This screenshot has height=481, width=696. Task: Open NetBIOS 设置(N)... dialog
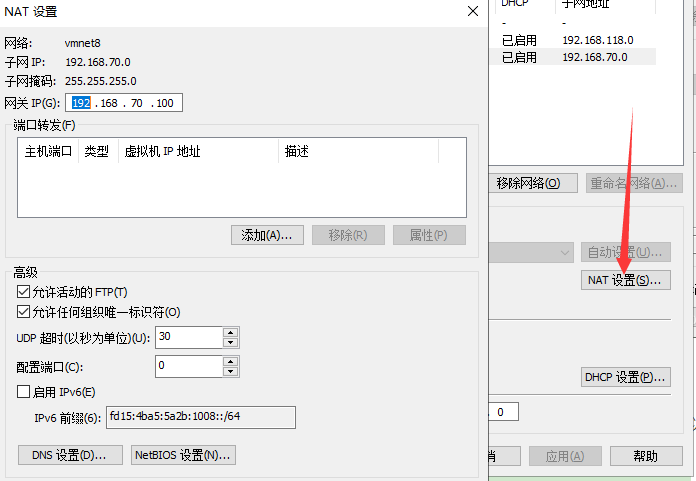[x=183, y=455]
